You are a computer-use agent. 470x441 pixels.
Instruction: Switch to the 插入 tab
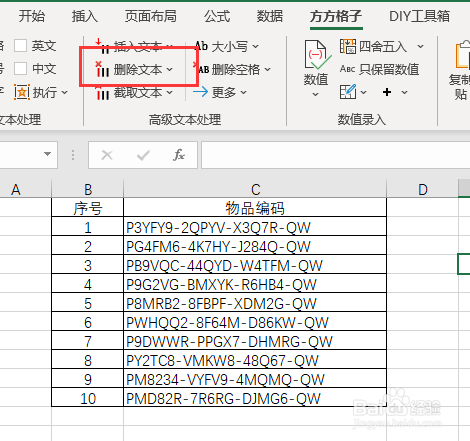[85, 16]
